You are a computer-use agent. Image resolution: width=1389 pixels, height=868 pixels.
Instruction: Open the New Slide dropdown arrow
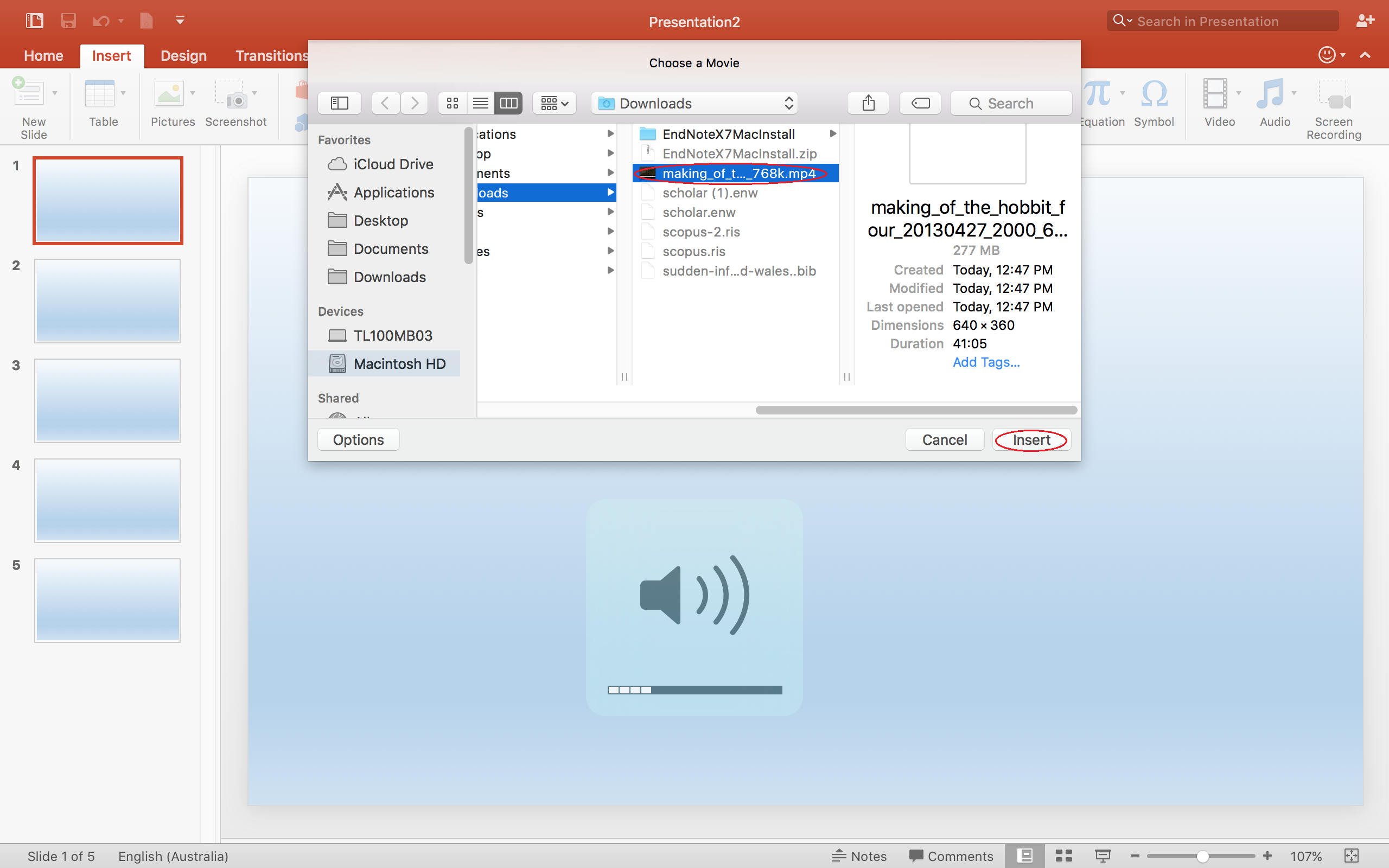tap(55, 93)
